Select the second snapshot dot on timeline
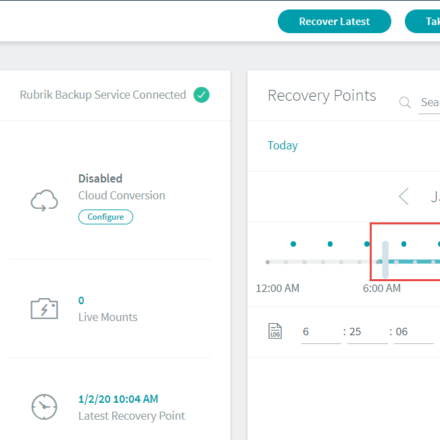Screen dimensions: 440x440 330,244
